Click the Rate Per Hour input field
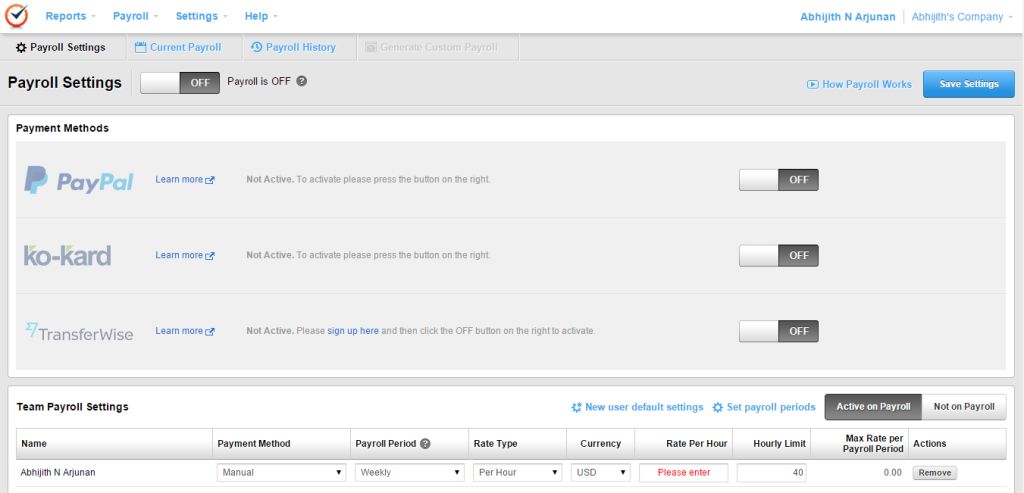Image resolution: width=1024 pixels, height=493 pixels. pyautogui.click(x=683, y=472)
